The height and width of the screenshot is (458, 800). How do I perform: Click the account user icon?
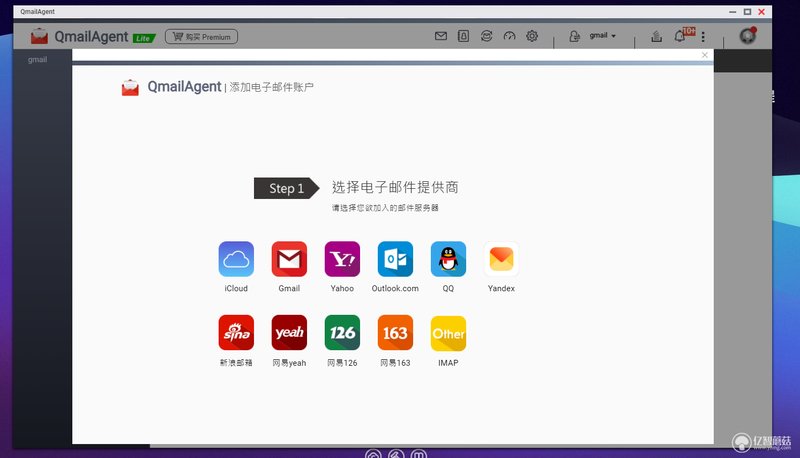[x=574, y=36]
